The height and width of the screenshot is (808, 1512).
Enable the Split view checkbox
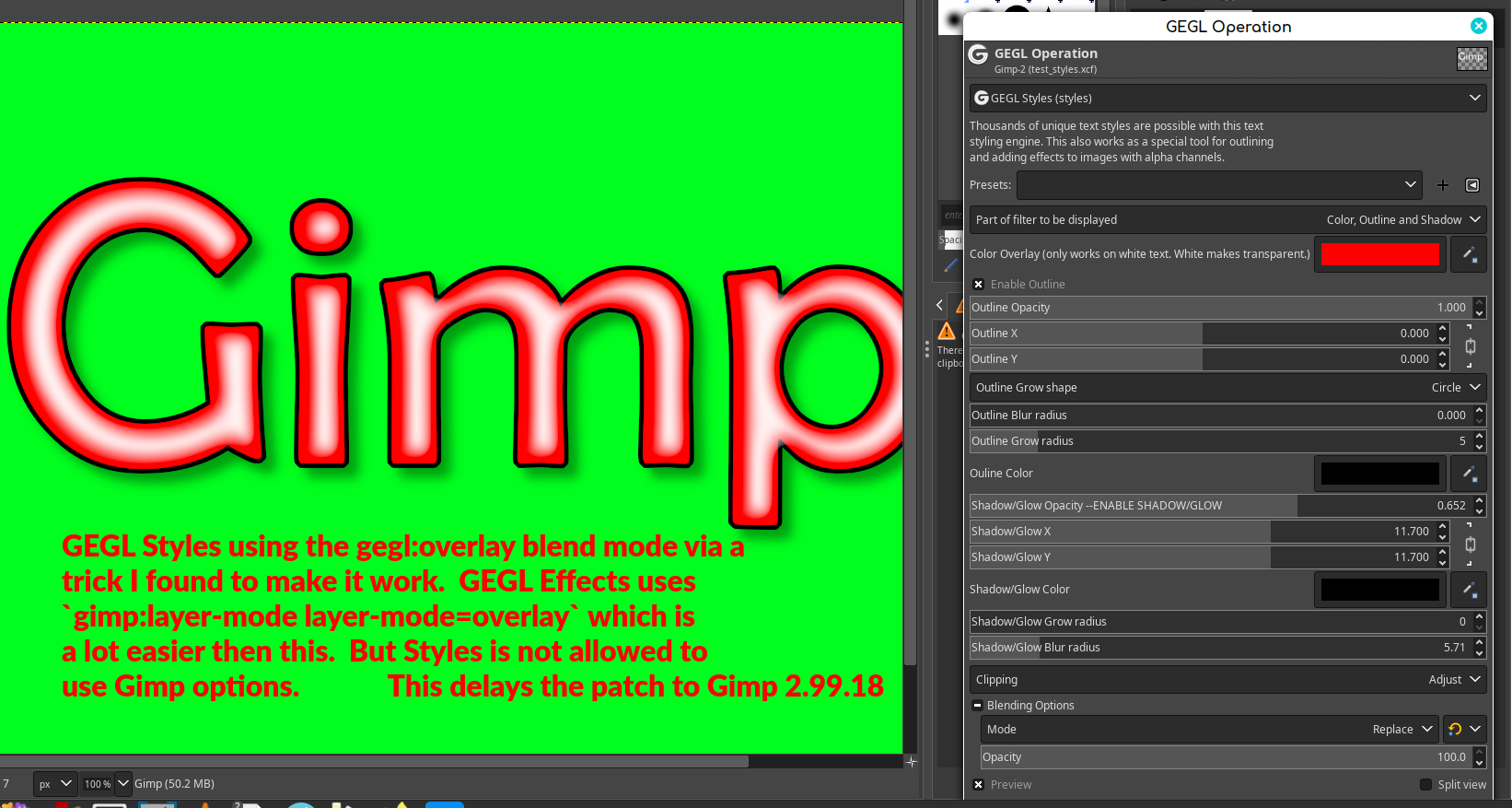[x=1425, y=785]
